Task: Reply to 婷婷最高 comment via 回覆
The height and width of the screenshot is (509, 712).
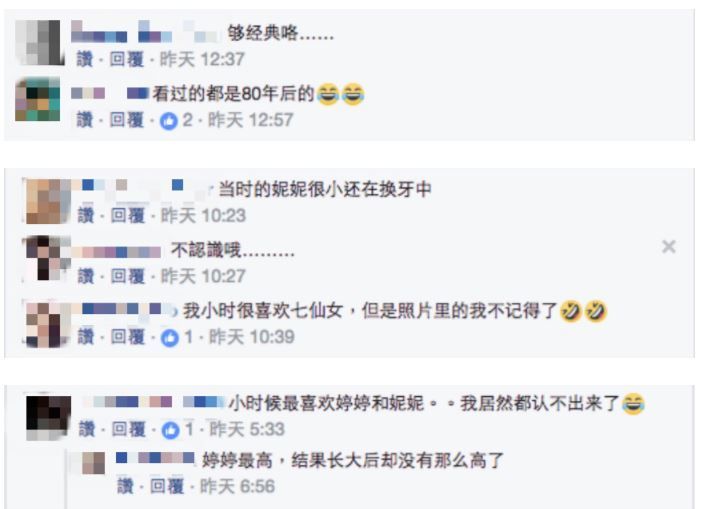Action: pyautogui.click(x=167, y=486)
